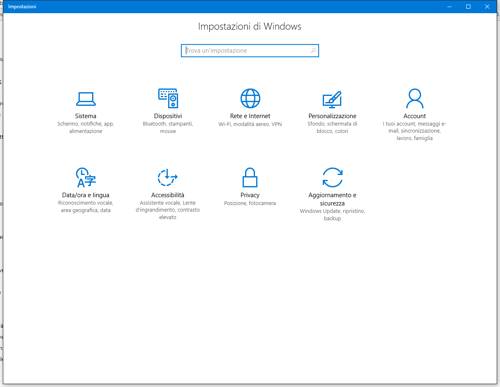This screenshot has height=387, width=500.
Task: Select the 'Privacy' label
Action: (x=250, y=195)
